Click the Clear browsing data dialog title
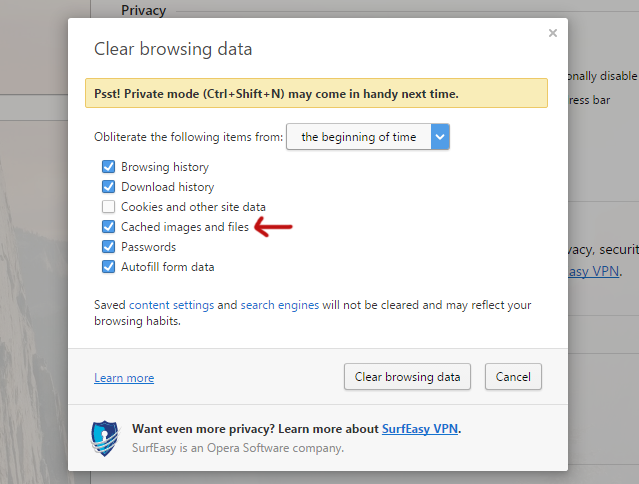The height and width of the screenshot is (484, 639). (173, 48)
